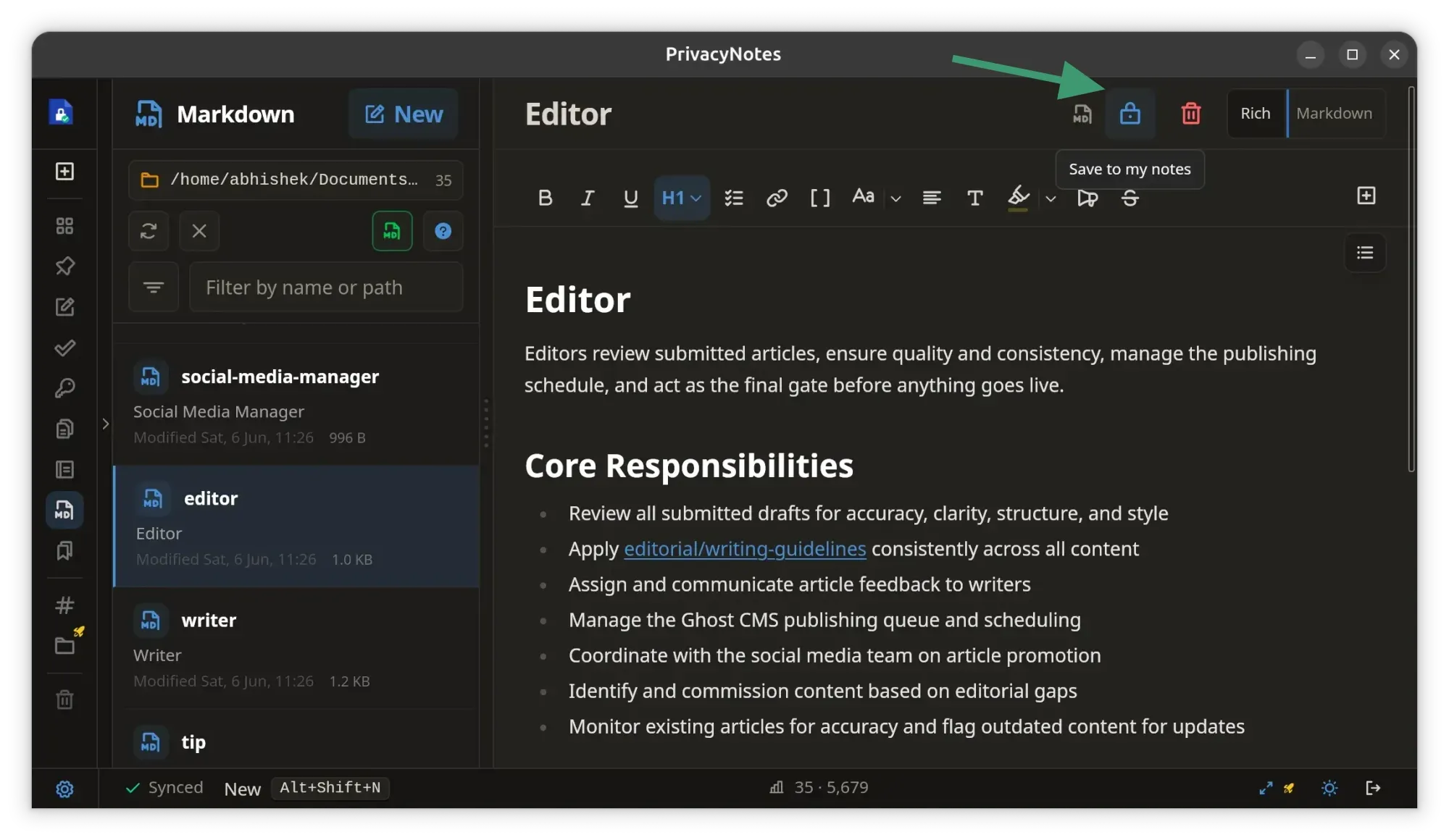Open the bookmarks icon in sidebar
1449x840 pixels.
(64, 550)
